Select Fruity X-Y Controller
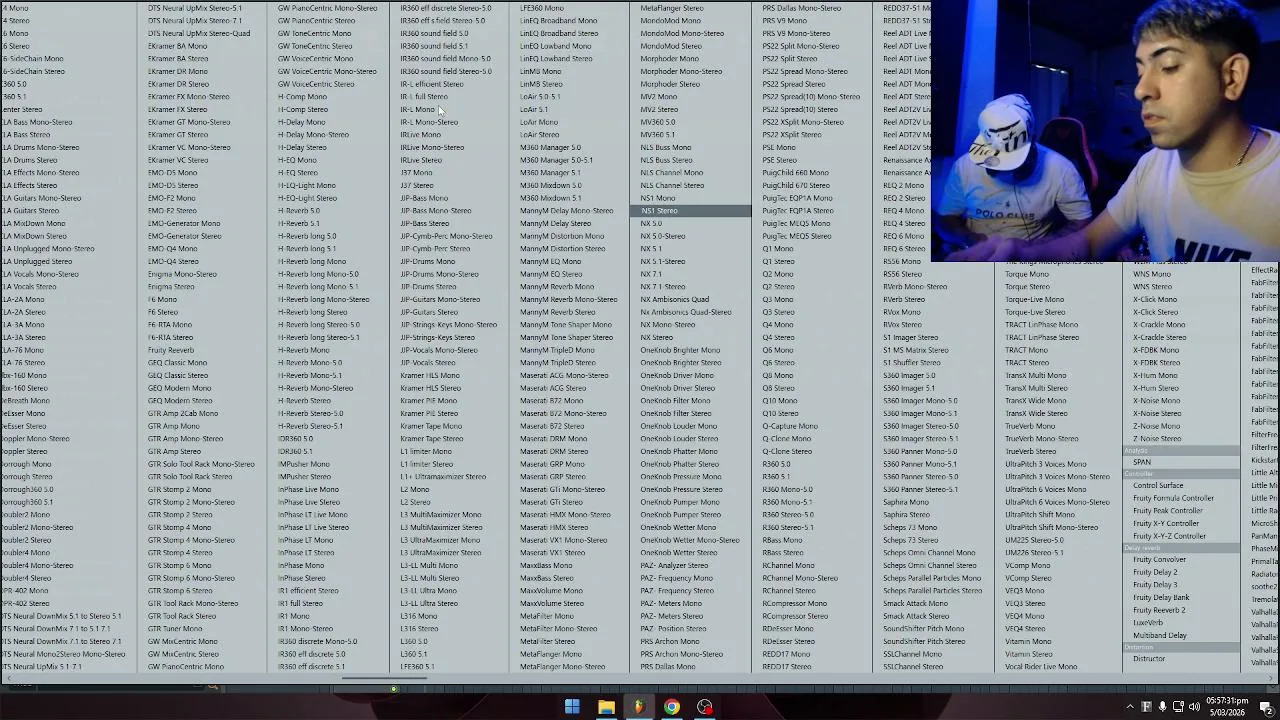Viewport: 1280px width, 720px height. (1166, 523)
